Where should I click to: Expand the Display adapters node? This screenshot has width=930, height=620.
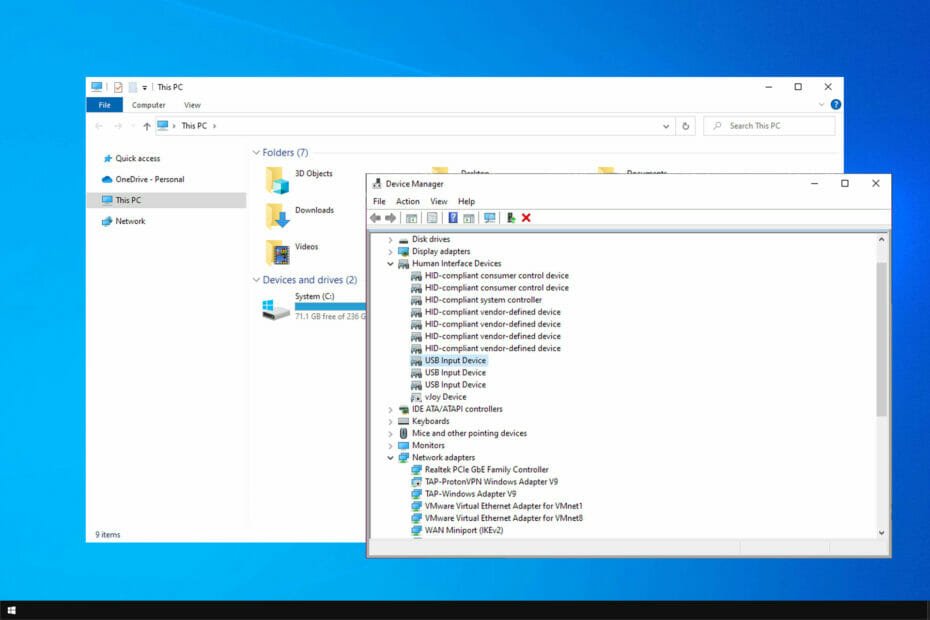pyautogui.click(x=390, y=252)
